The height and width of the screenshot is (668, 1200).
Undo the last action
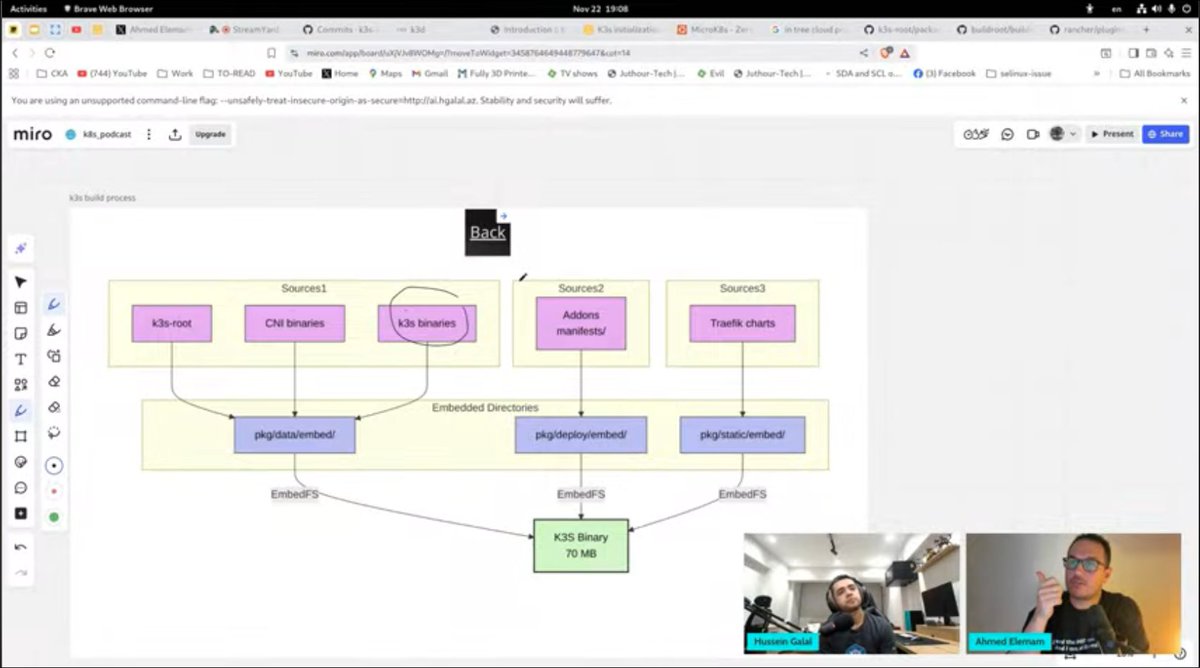[20, 548]
